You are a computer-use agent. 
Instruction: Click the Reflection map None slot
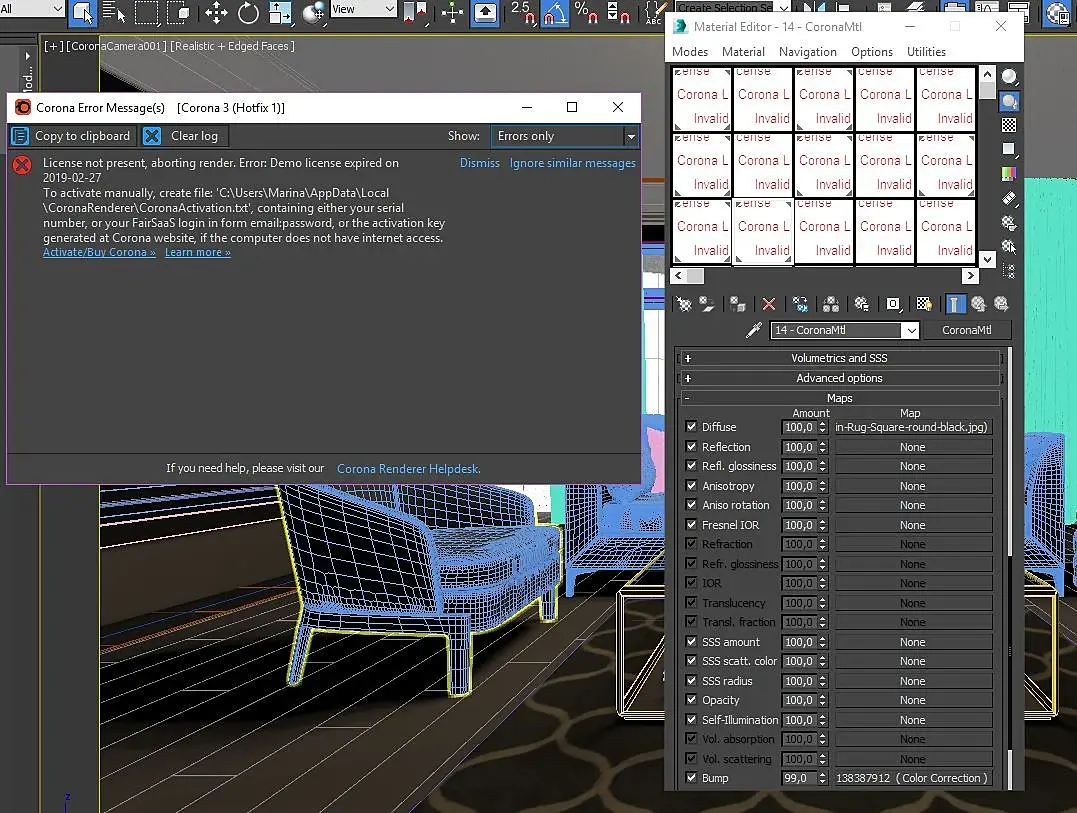click(x=912, y=447)
